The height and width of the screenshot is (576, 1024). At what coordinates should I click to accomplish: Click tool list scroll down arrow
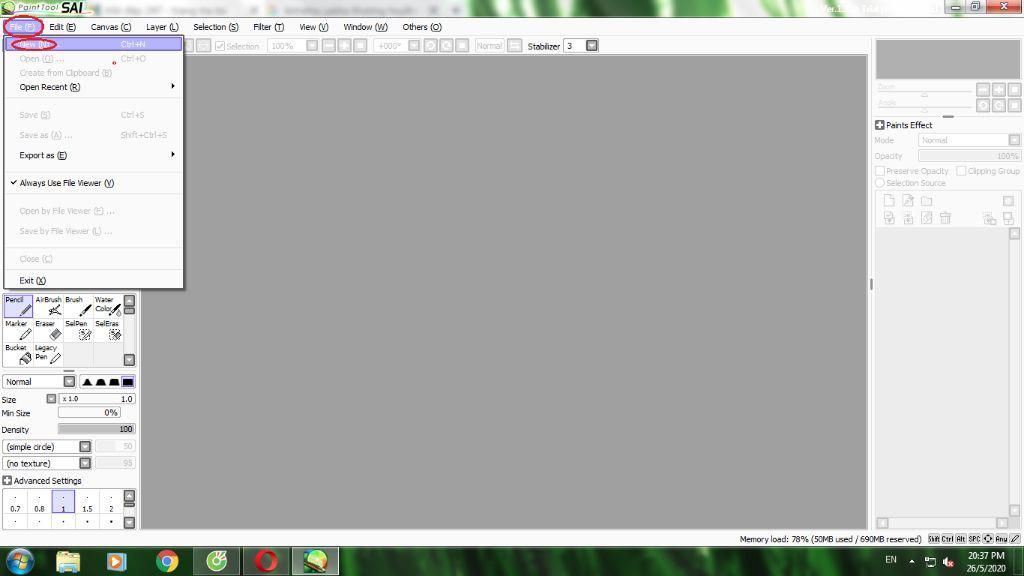[x=129, y=360]
